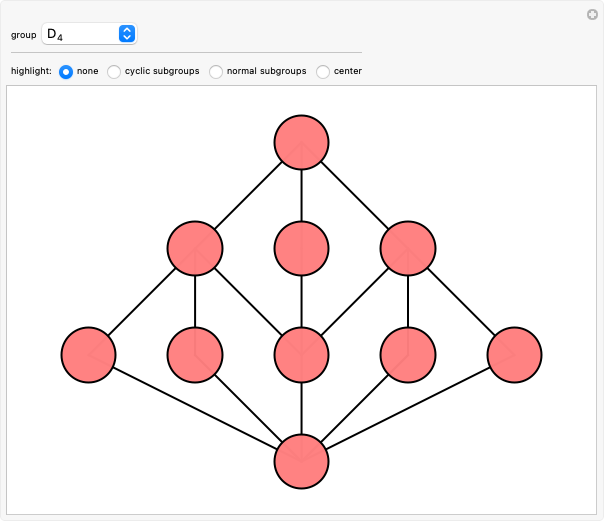This screenshot has height=522, width=604.
Task: Select the right node in second row
Action: click(x=408, y=248)
